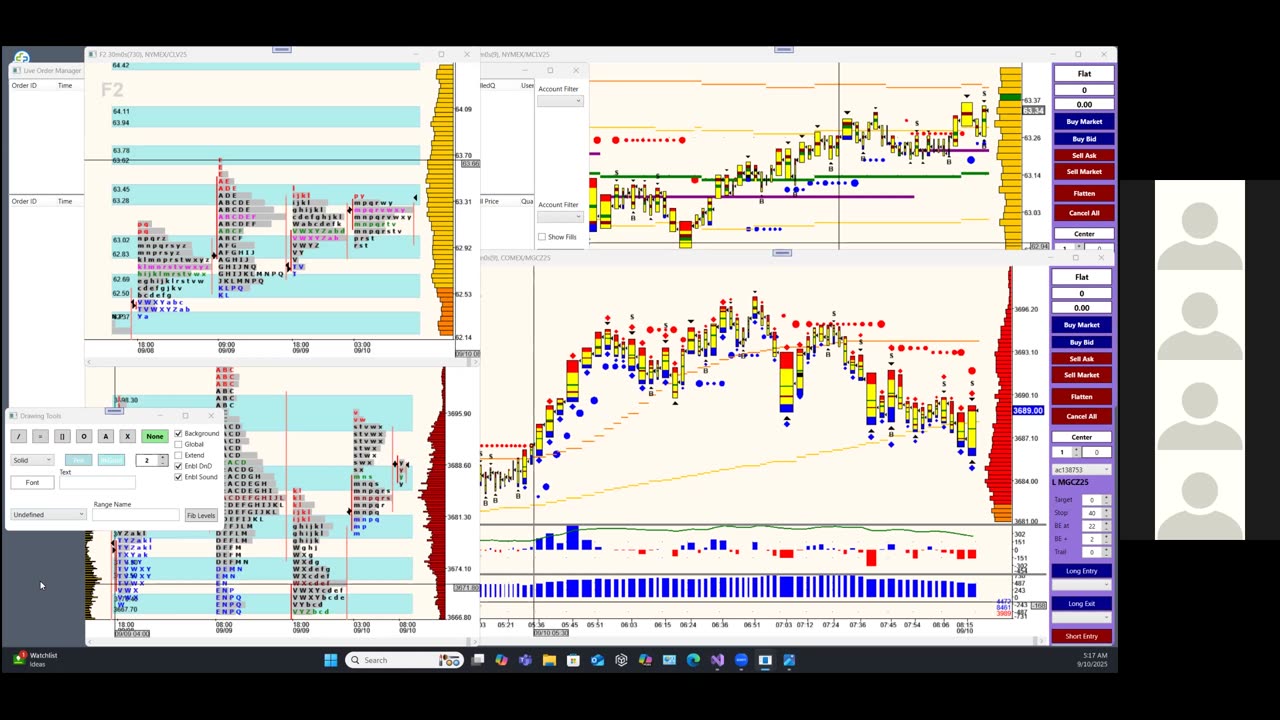The image size is (1280, 720).
Task: Click the Short Entry button
Action: (x=1081, y=636)
